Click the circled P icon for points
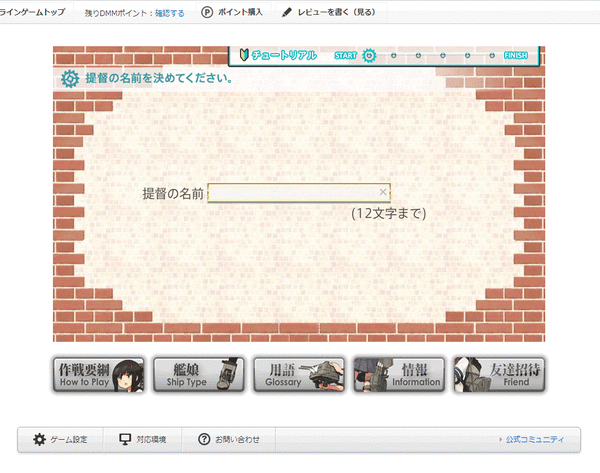 tap(207, 13)
